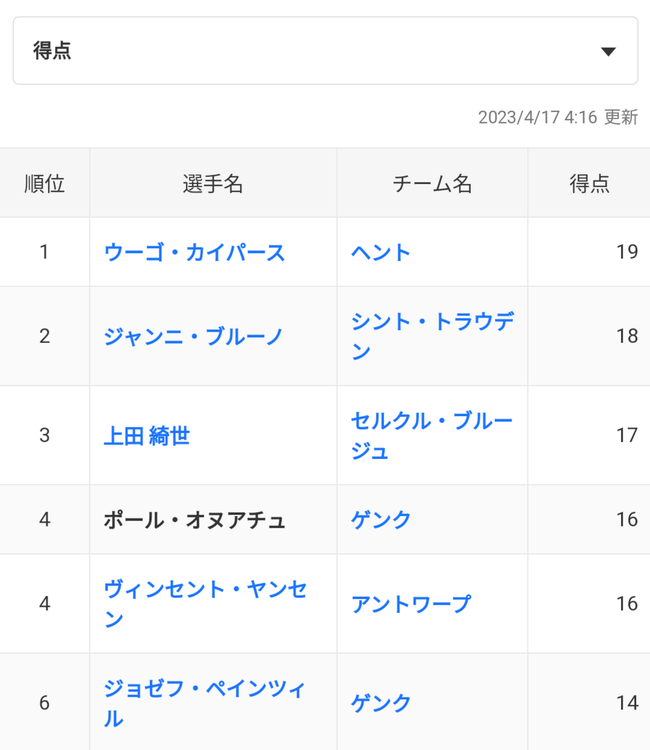Open team アントワープ link
The height and width of the screenshot is (750, 650).
pos(411,604)
